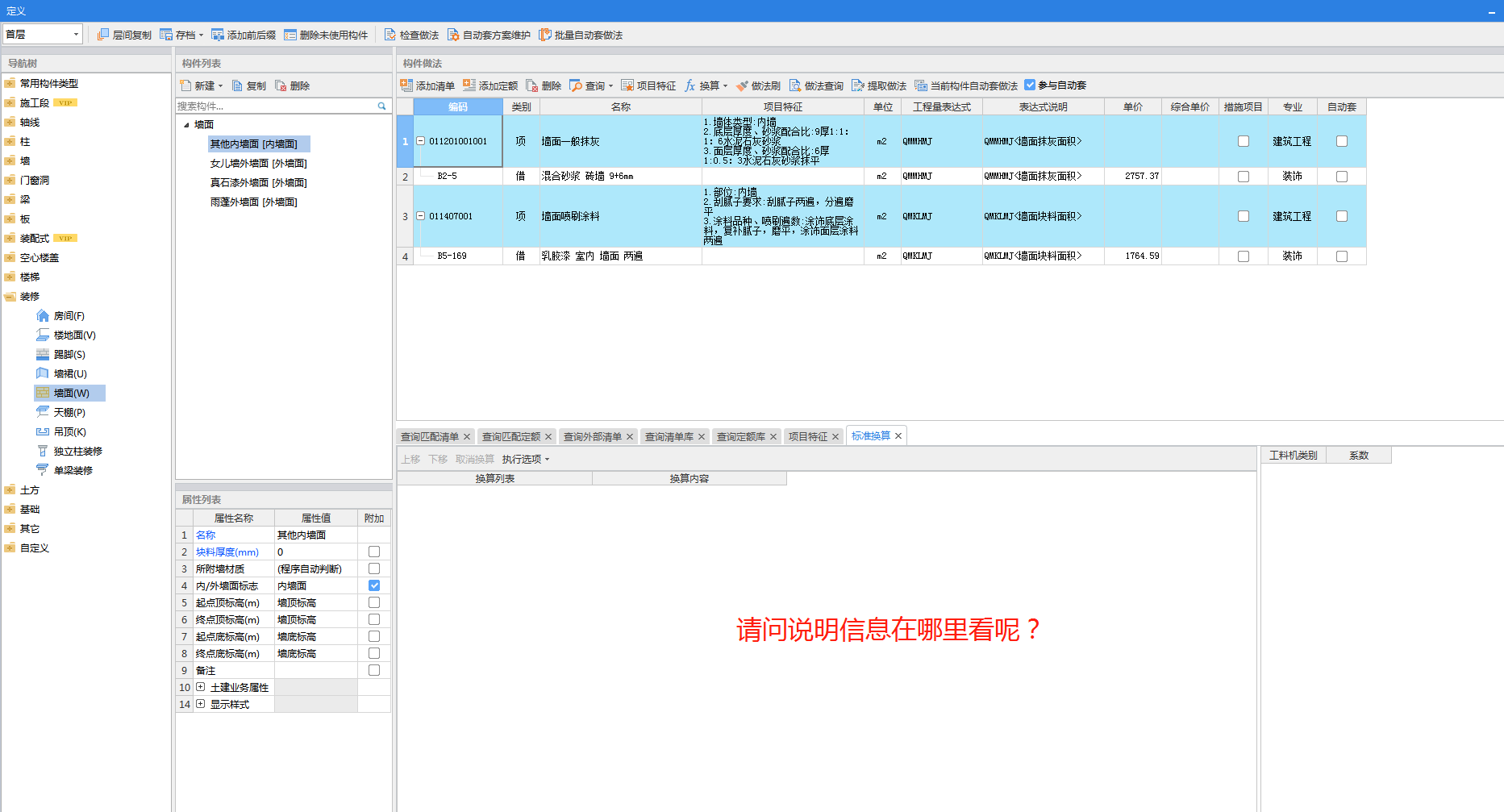Click the 做法刷 brush icon
Viewport: 1504px width, 812px height.
pyautogui.click(x=742, y=85)
